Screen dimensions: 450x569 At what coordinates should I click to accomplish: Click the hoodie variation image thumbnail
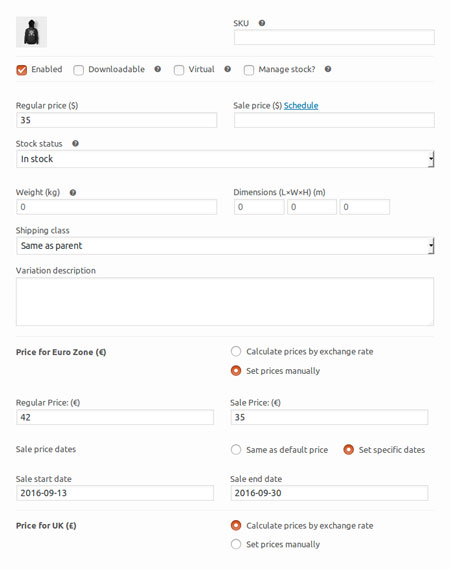click(32, 32)
